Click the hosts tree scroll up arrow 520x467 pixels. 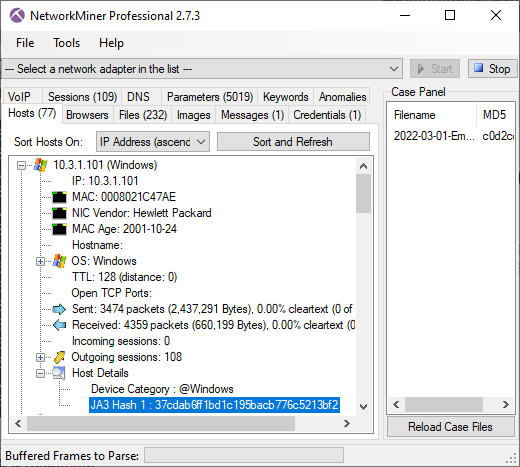(x=363, y=166)
